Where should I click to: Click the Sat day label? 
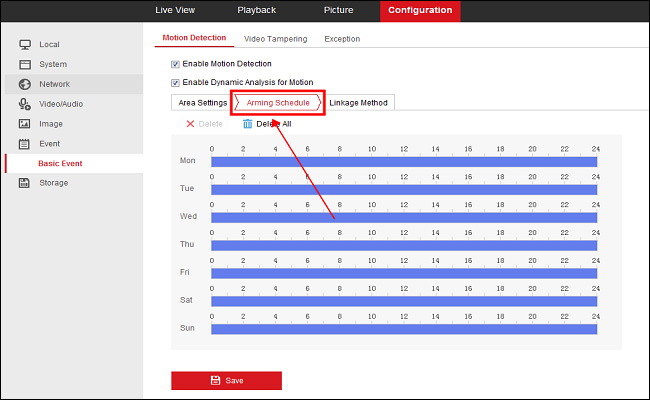pyautogui.click(x=186, y=300)
